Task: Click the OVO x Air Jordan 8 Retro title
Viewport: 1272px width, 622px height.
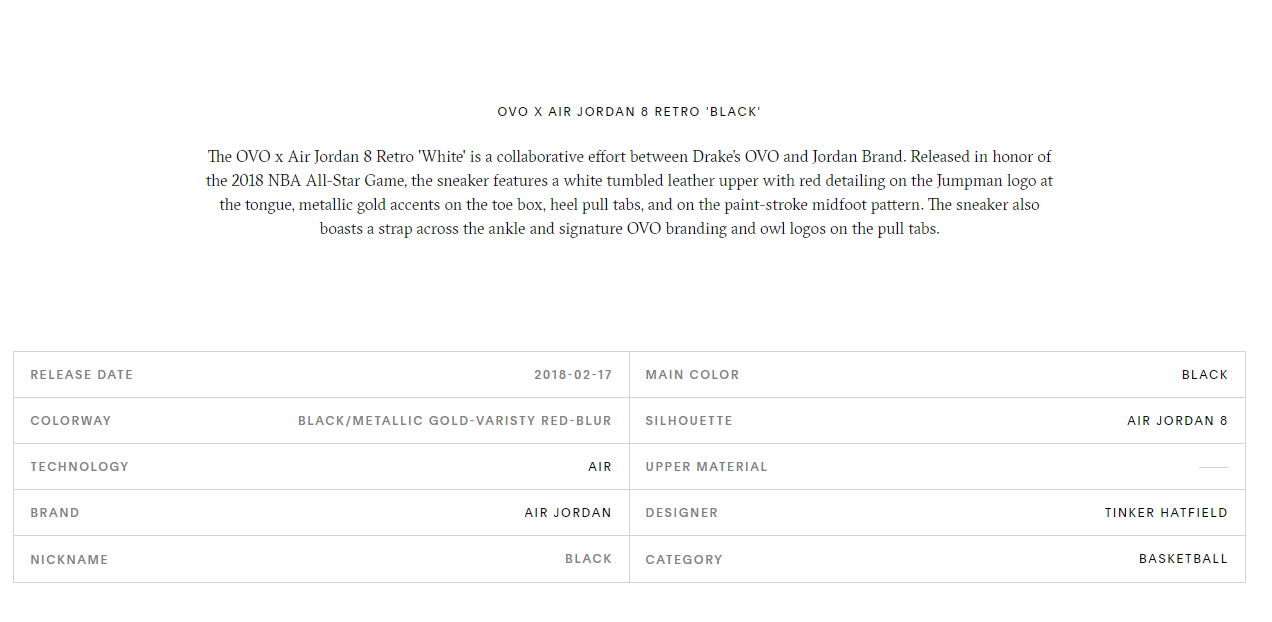Action: click(x=629, y=112)
